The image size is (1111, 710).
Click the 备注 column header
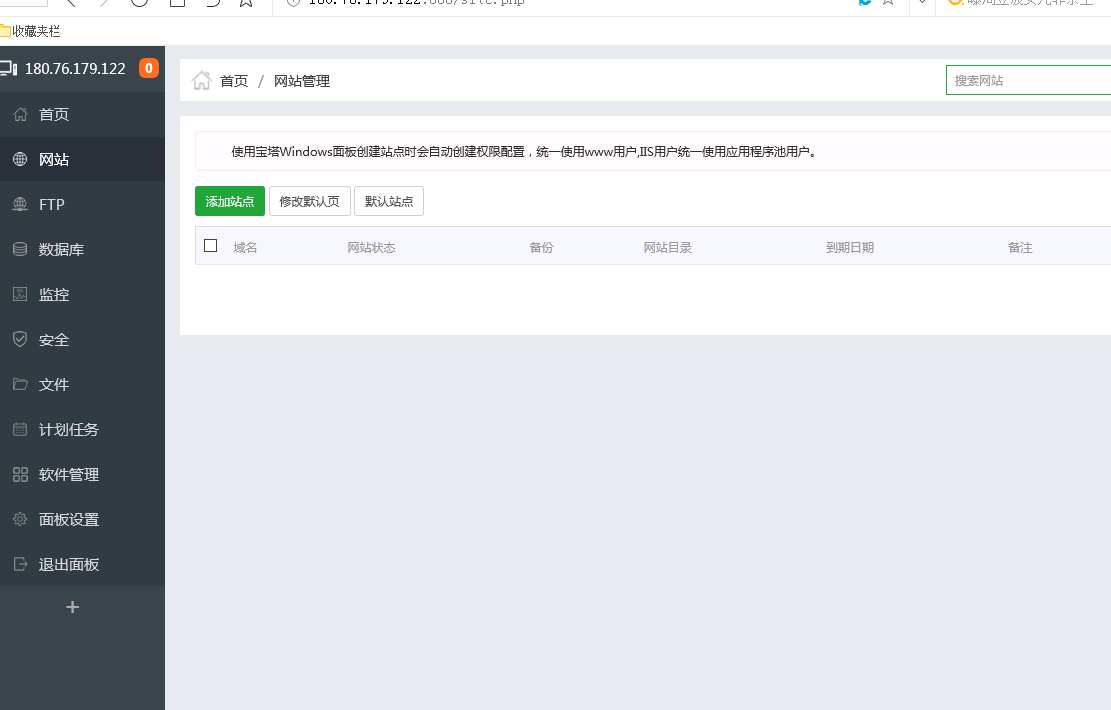(x=1020, y=247)
